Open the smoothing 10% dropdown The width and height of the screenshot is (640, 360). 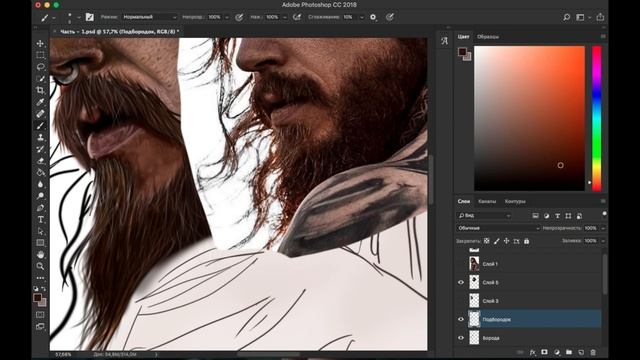[361, 17]
